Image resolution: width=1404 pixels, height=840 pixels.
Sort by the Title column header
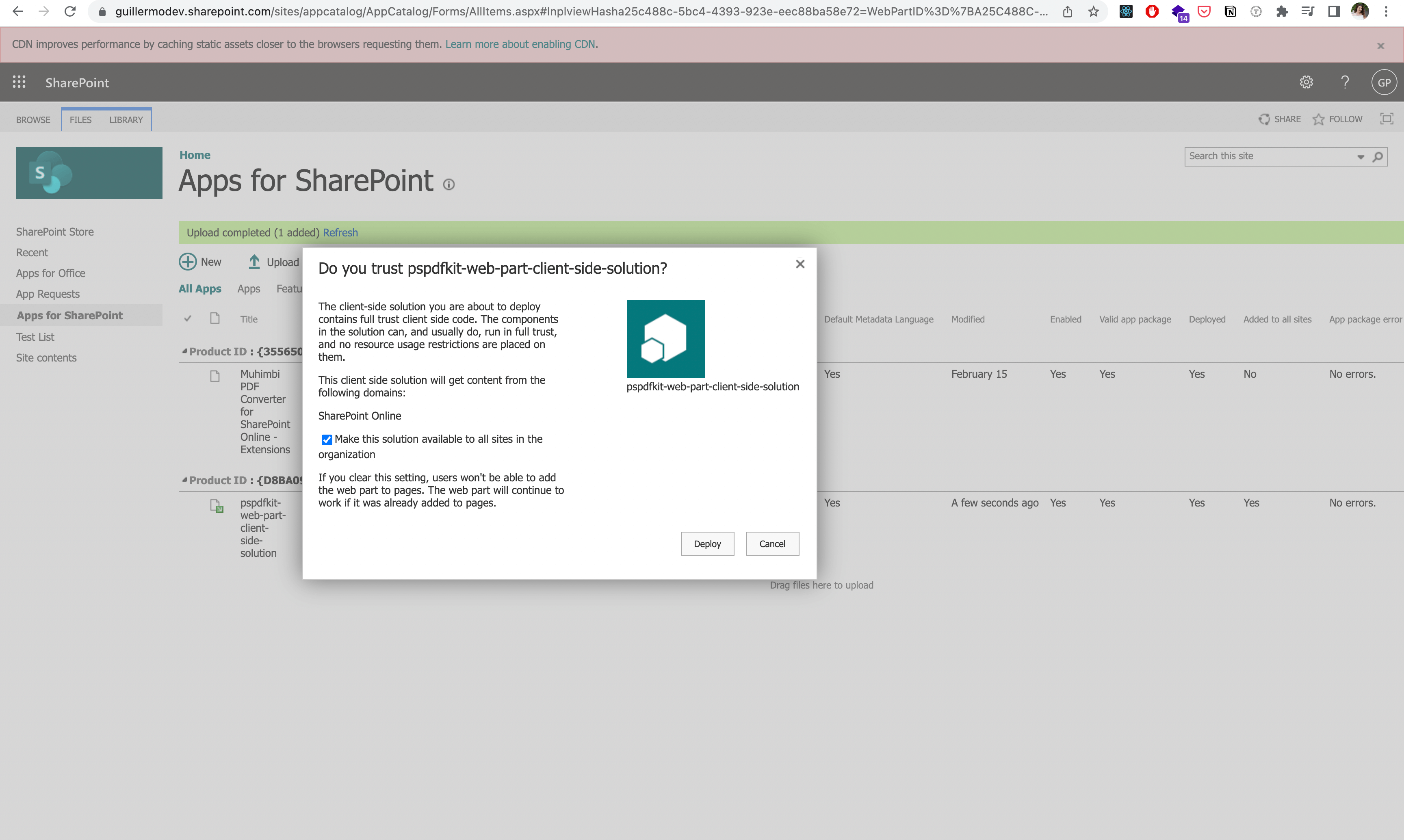249,319
